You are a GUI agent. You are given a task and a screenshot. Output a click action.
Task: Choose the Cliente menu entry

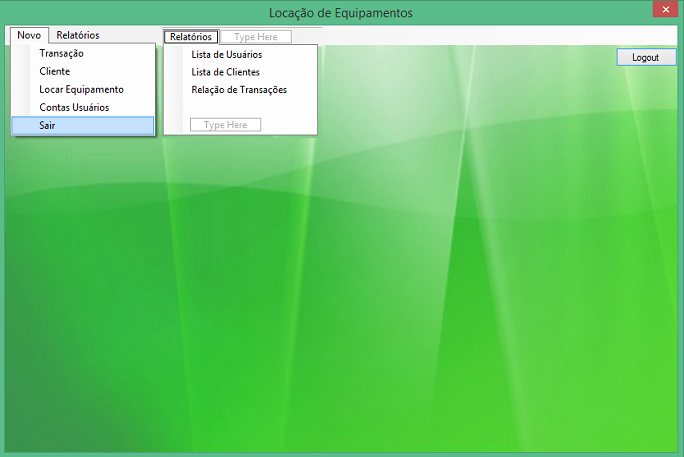tap(83, 71)
